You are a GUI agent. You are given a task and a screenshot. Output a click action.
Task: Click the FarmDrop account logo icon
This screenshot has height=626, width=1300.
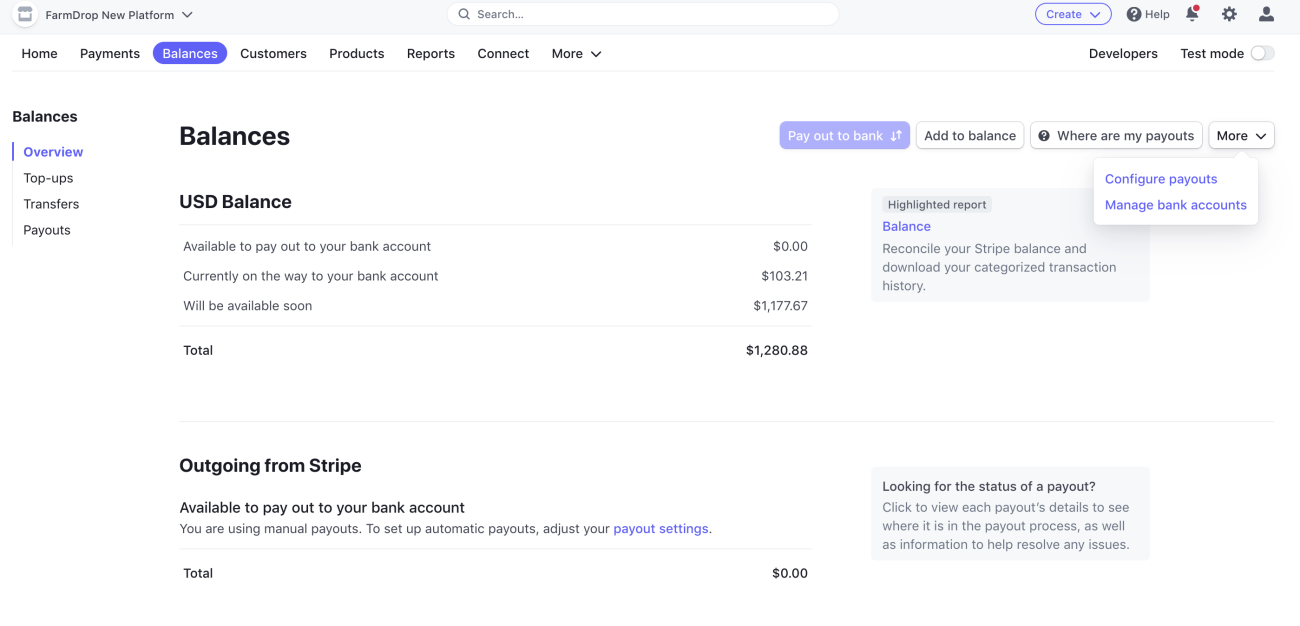[24, 15]
